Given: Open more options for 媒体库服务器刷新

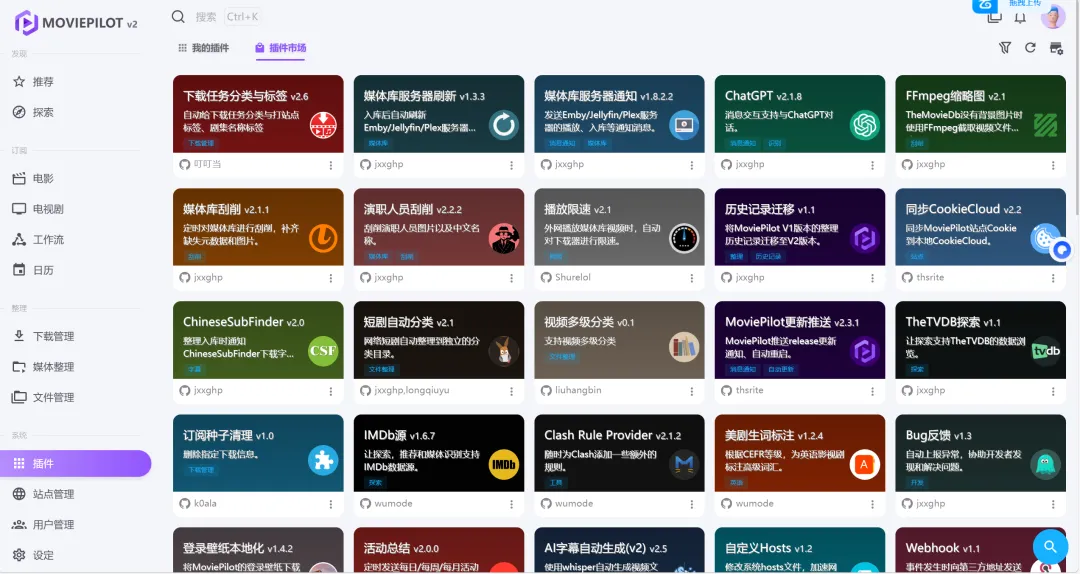Looking at the screenshot, I should pos(512,165).
